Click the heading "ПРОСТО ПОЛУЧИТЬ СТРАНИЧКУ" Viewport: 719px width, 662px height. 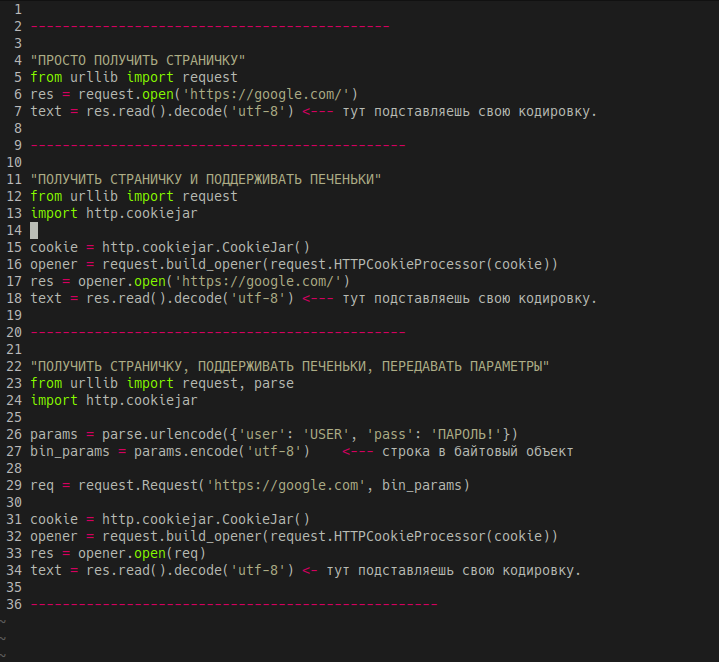138,61
